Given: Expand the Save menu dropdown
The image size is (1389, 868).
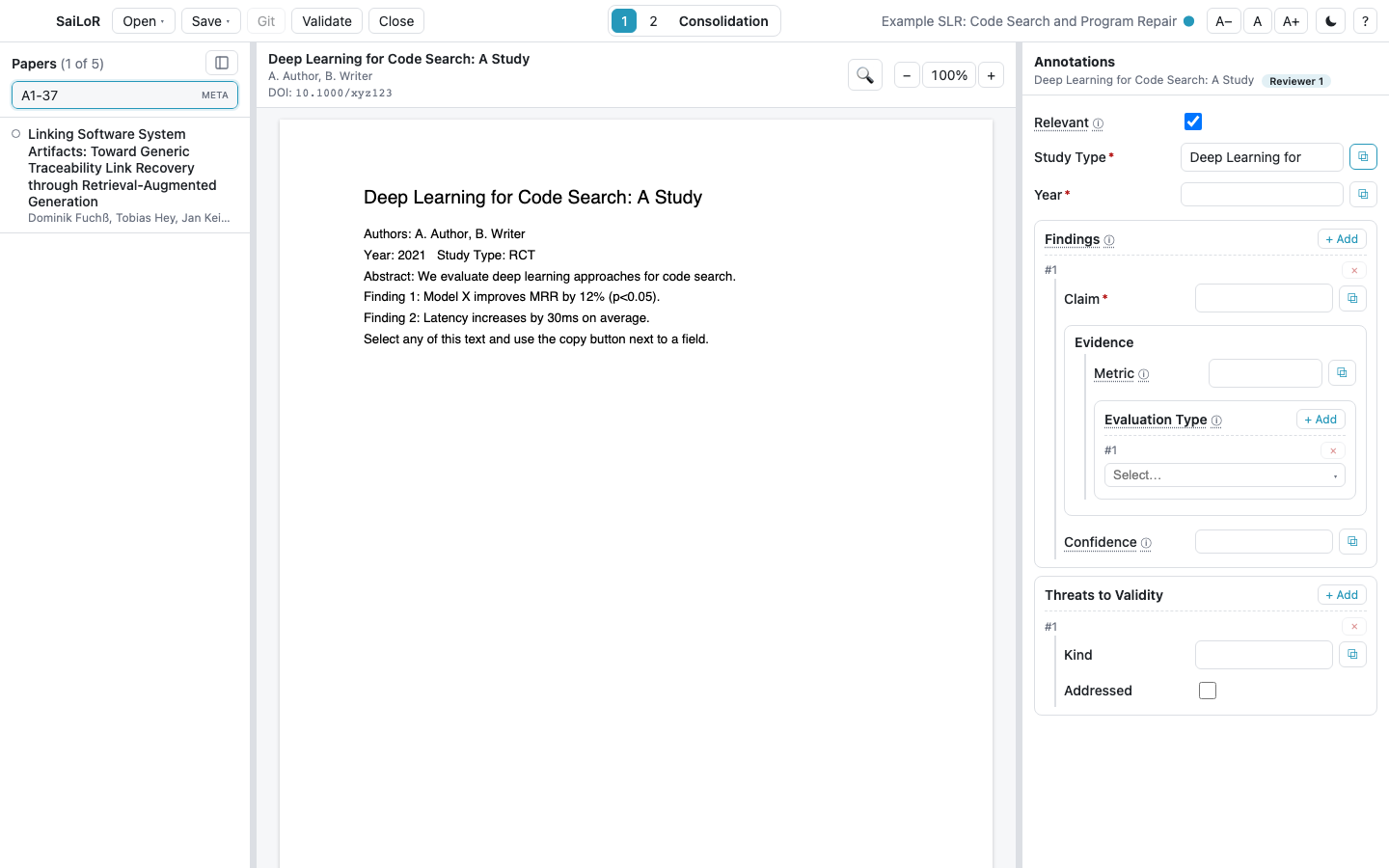Looking at the screenshot, I should pyautogui.click(x=210, y=21).
